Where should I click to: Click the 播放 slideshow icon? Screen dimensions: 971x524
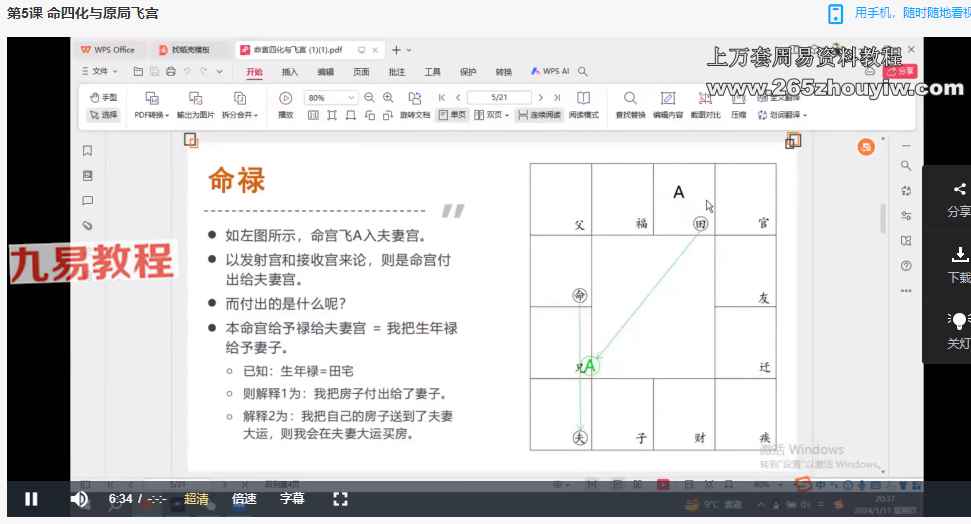click(x=285, y=105)
